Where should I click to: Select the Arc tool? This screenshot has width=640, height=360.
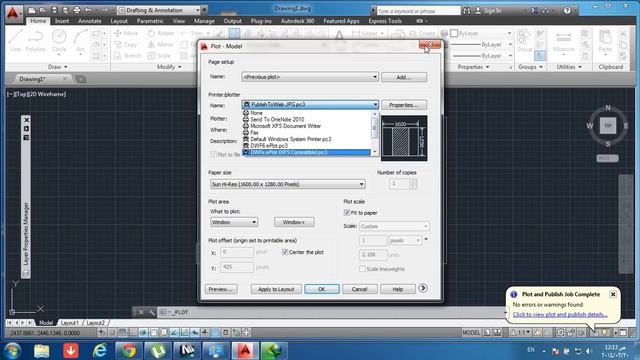click(x=80, y=41)
